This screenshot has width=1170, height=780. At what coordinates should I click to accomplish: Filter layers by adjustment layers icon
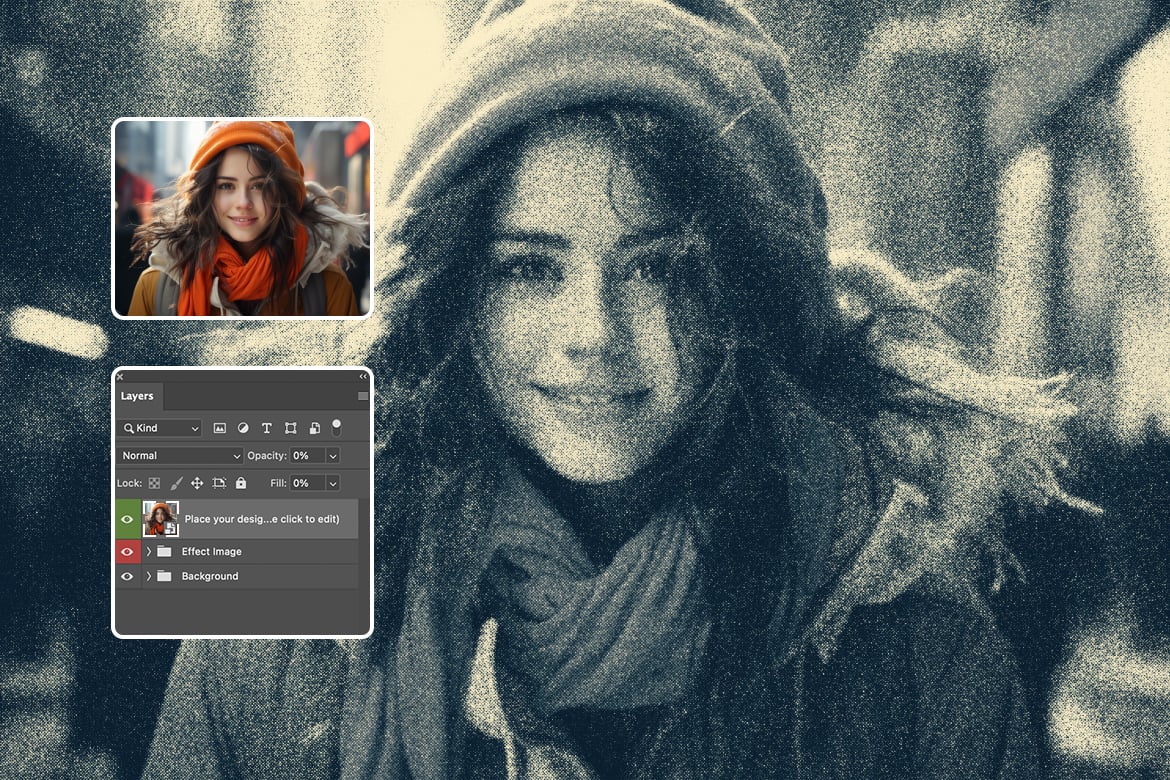coord(243,428)
